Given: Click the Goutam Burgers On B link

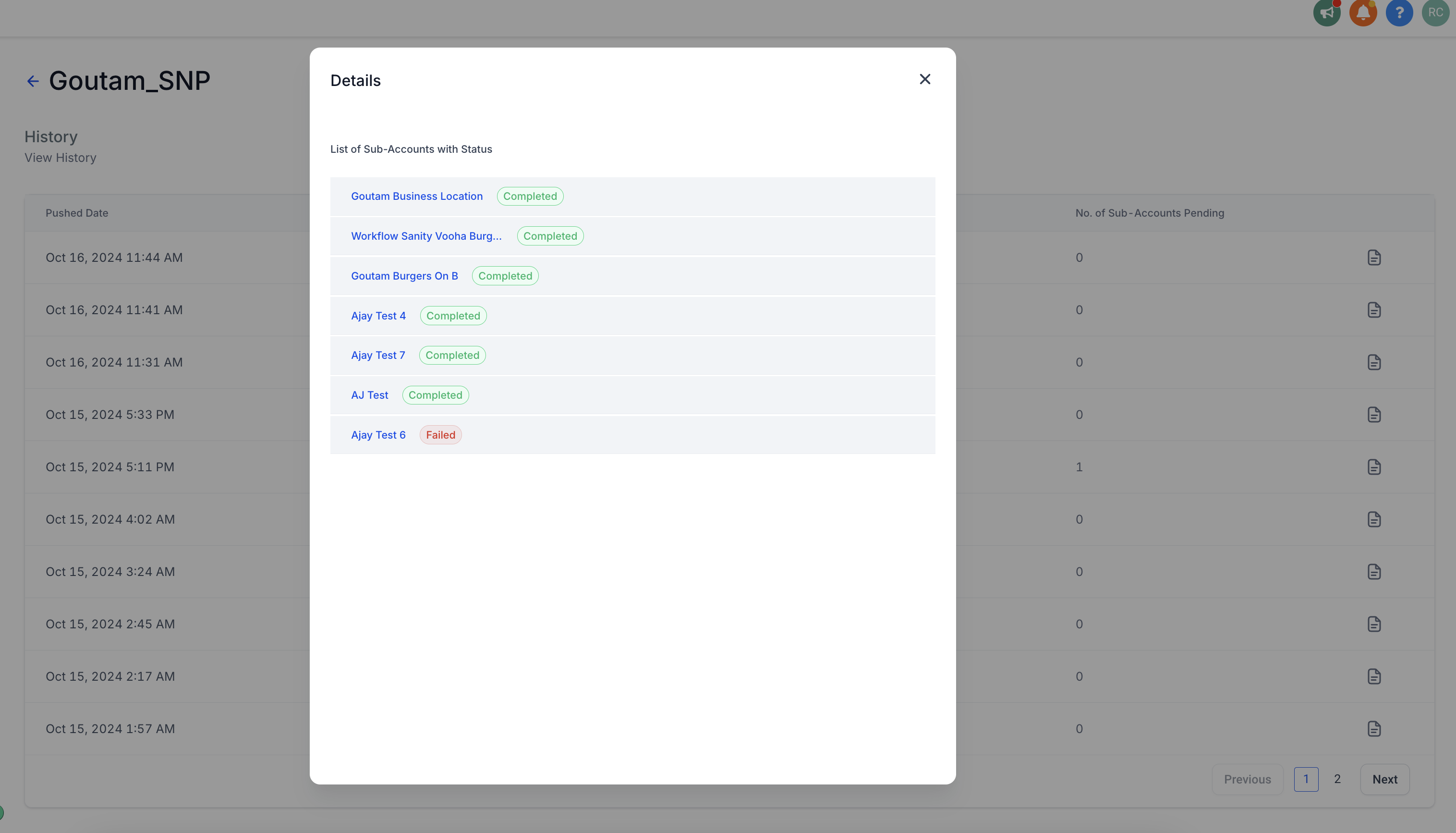Looking at the screenshot, I should pyautogui.click(x=404, y=276).
